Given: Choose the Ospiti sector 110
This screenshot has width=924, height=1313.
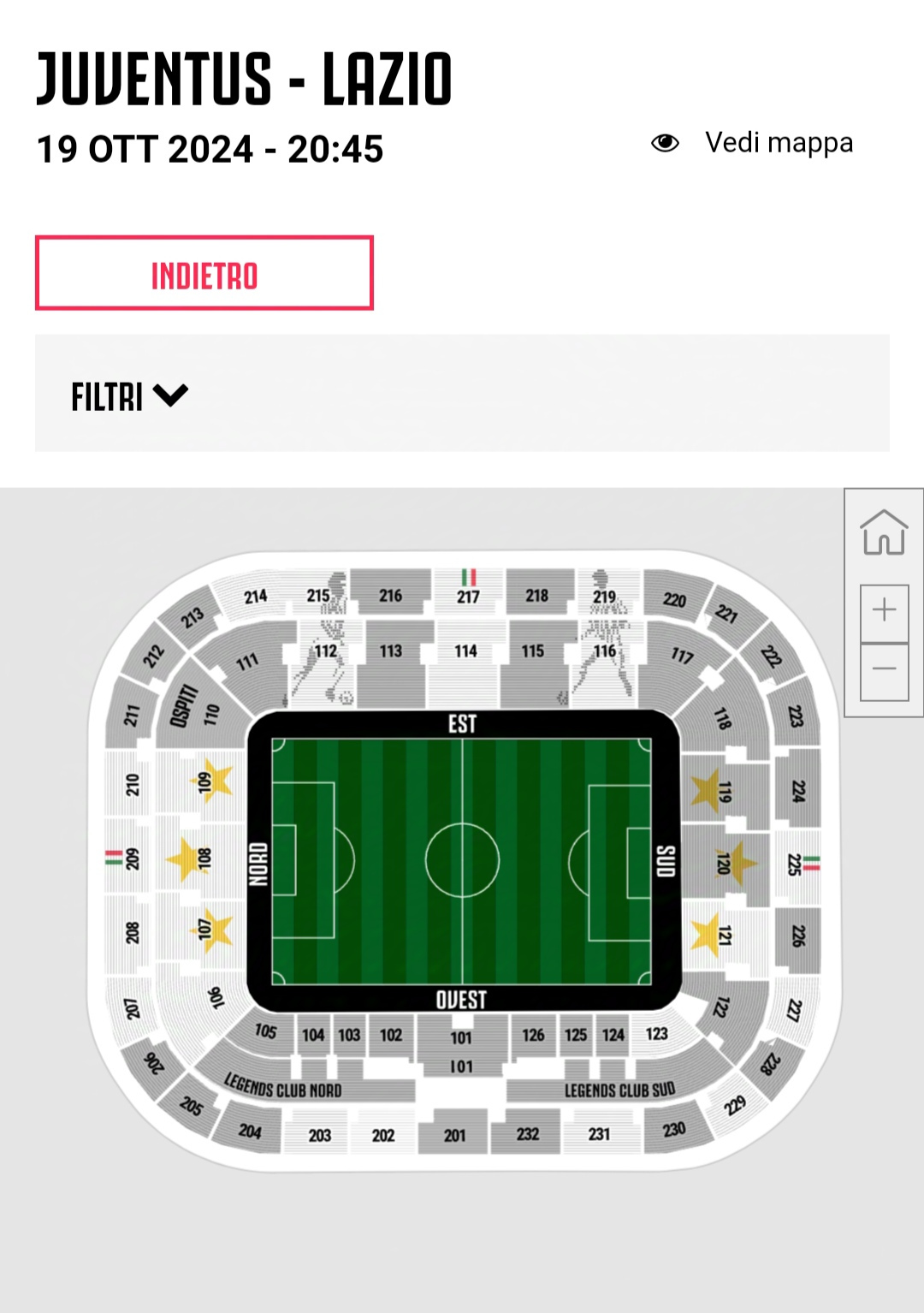Looking at the screenshot, I should point(198,709).
